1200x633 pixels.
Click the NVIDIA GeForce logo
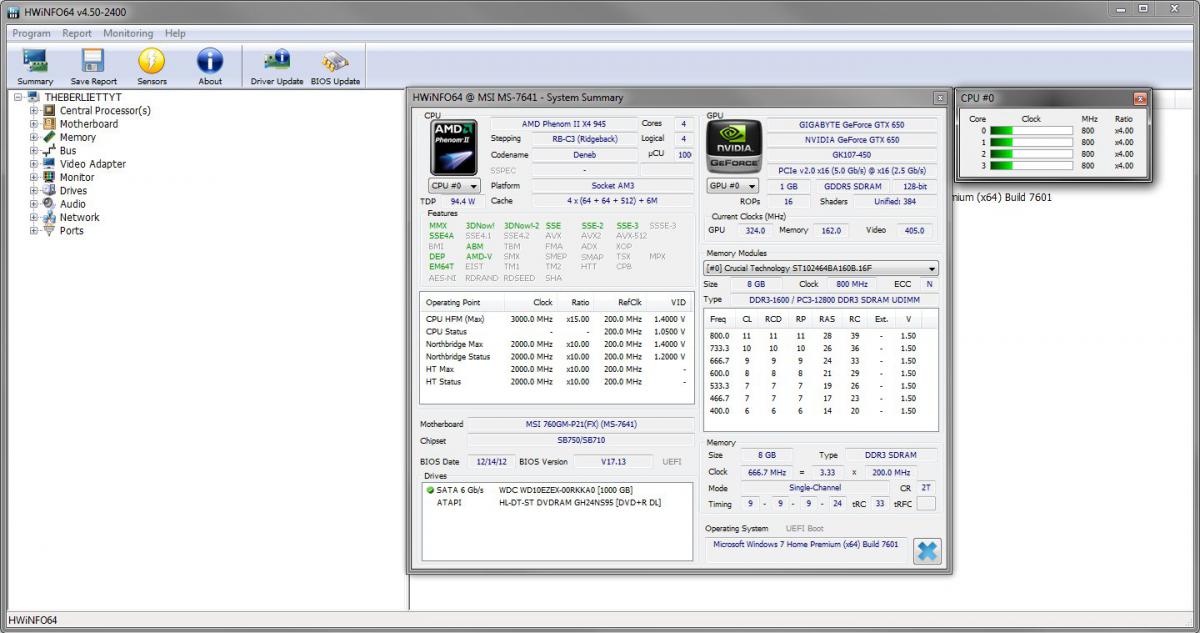click(x=735, y=147)
